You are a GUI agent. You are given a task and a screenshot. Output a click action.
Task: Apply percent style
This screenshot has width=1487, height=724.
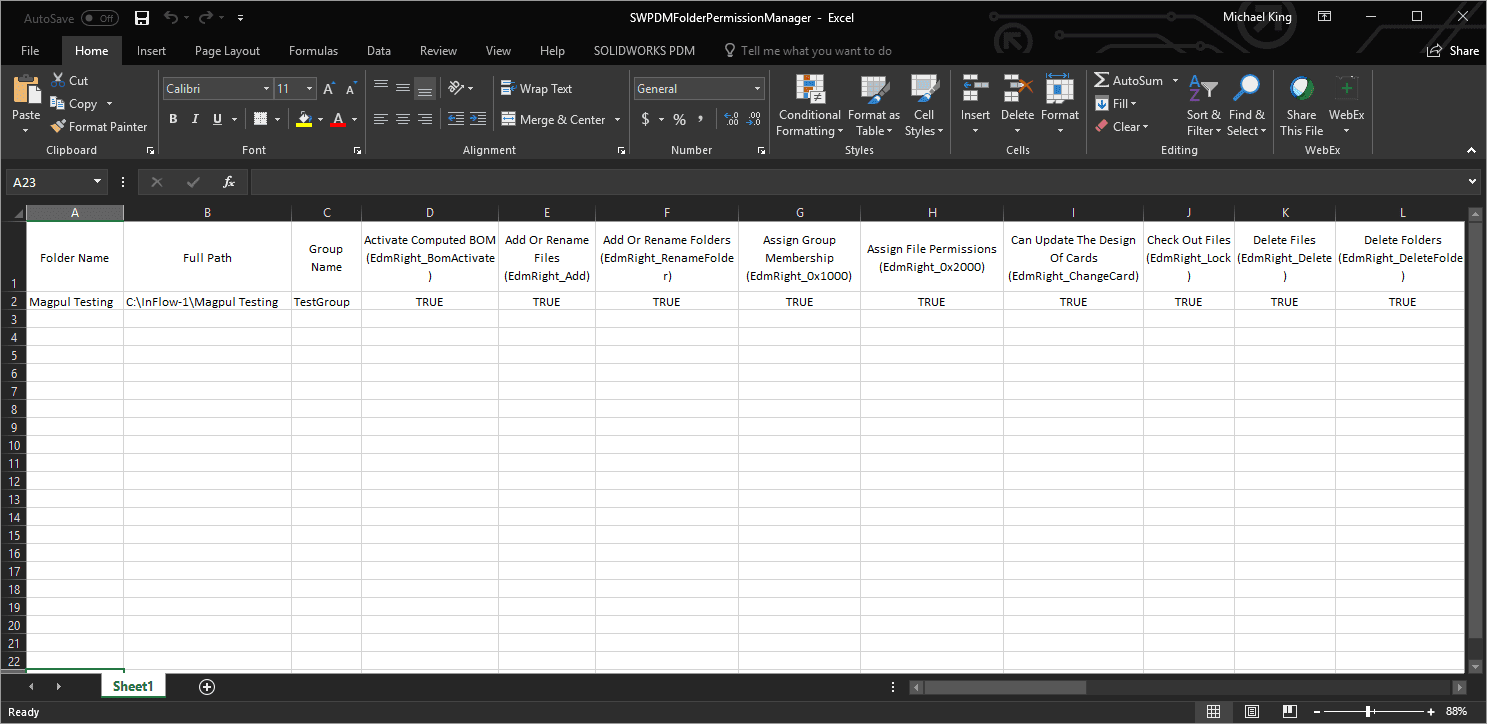tap(679, 119)
